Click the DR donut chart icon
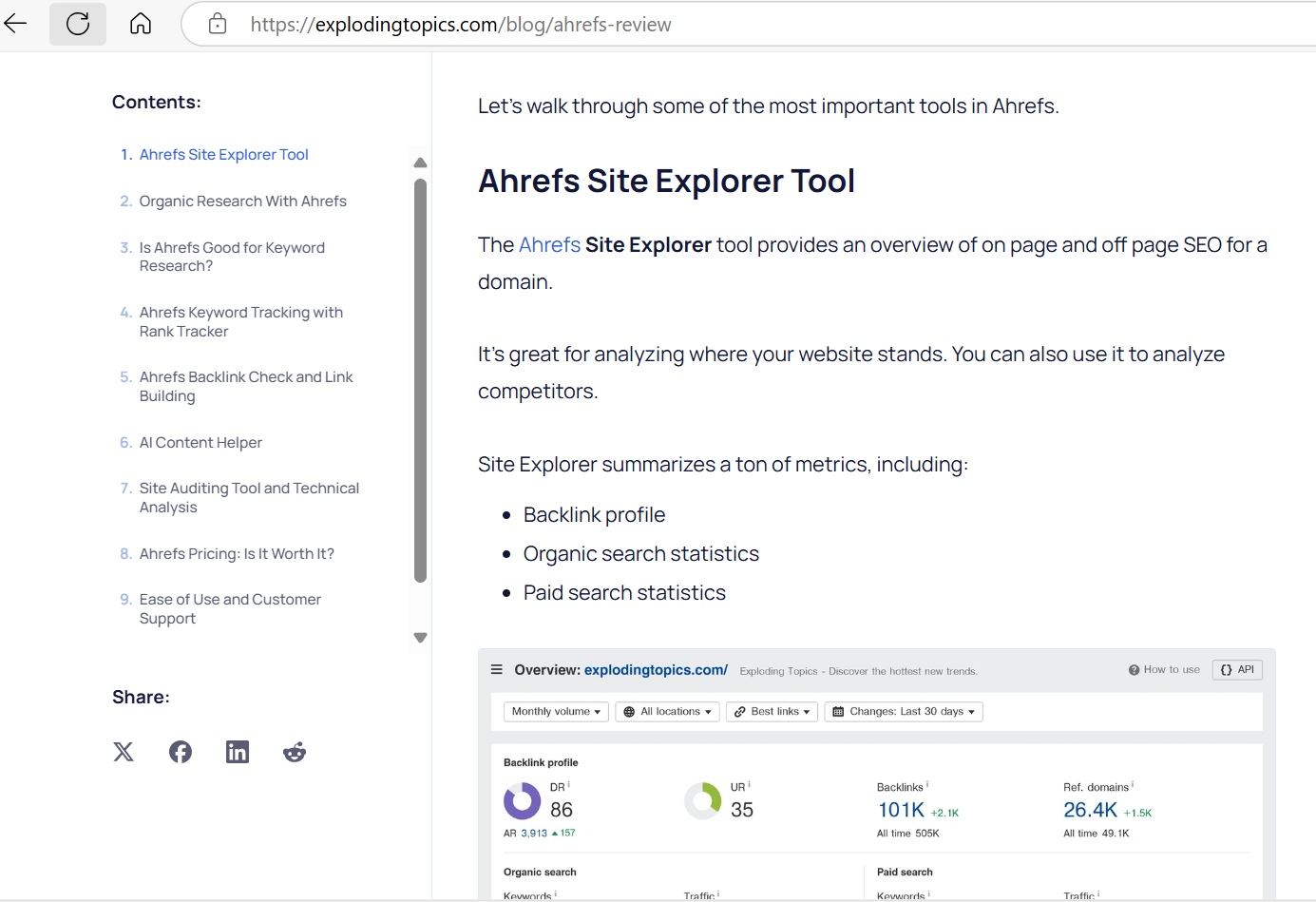 tap(523, 800)
